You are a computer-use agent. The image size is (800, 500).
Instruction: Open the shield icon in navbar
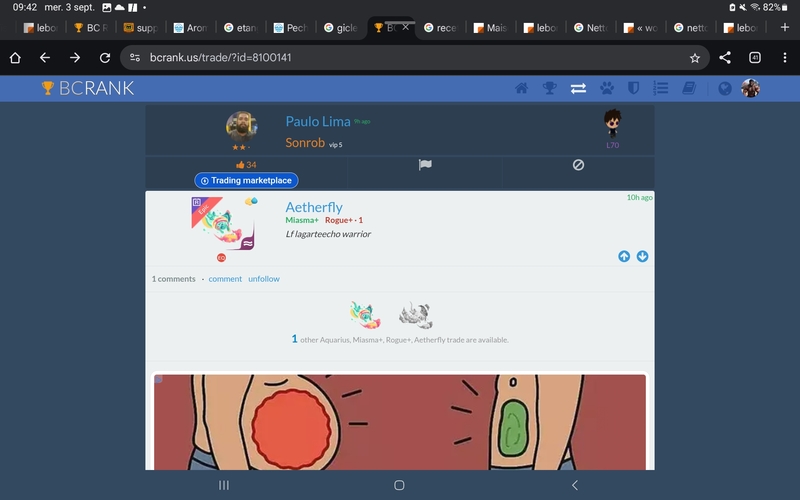pos(633,88)
